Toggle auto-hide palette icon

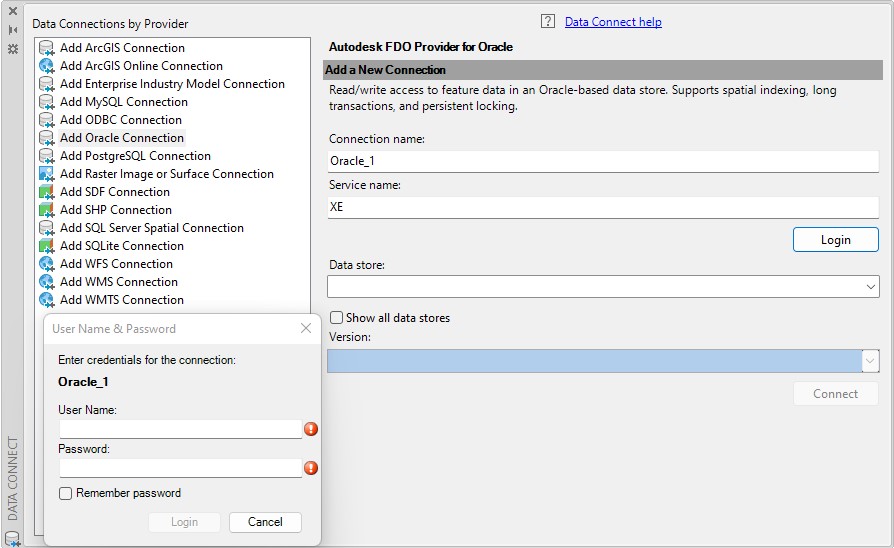tap(13, 30)
